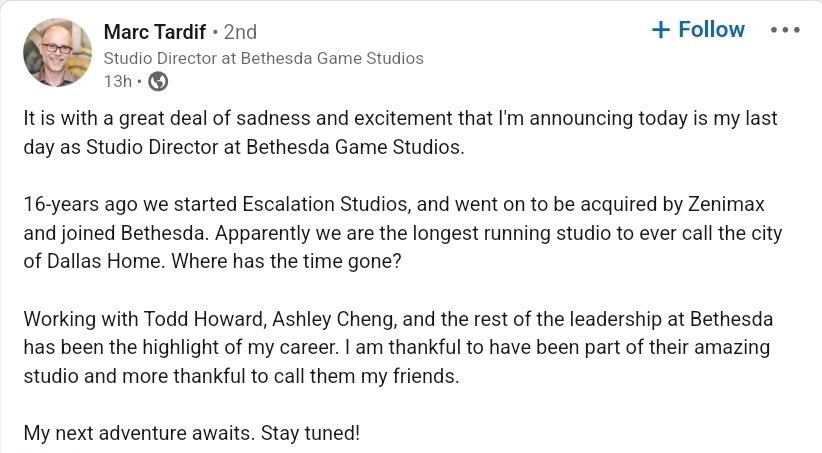The width and height of the screenshot is (822, 453).
Task: Click the plus icon beside Follow
Action: (660, 30)
